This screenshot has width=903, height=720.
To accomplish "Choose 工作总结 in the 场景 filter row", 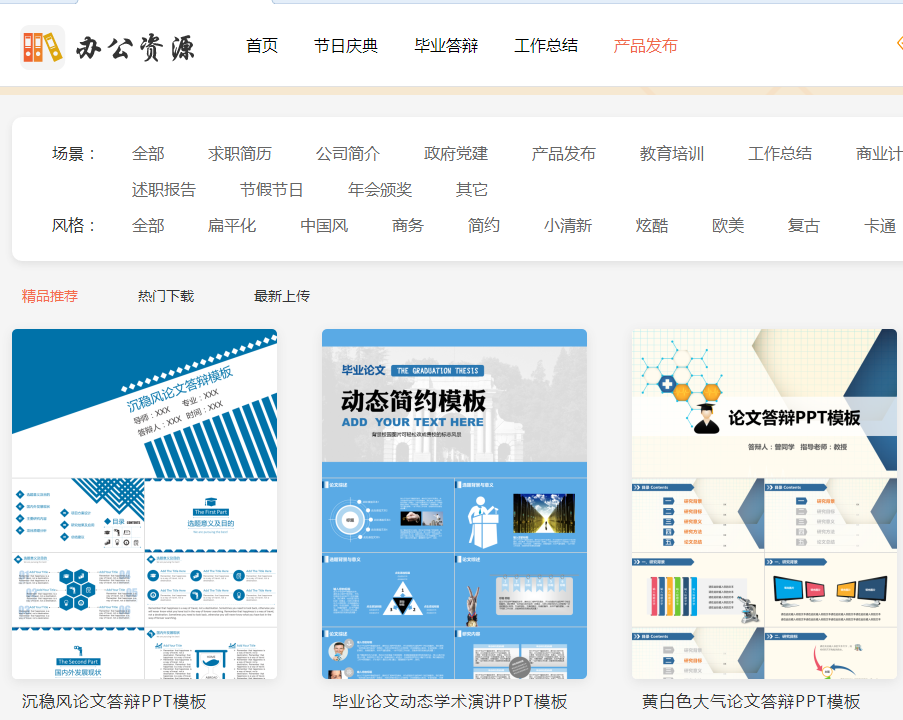I will coord(780,154).
